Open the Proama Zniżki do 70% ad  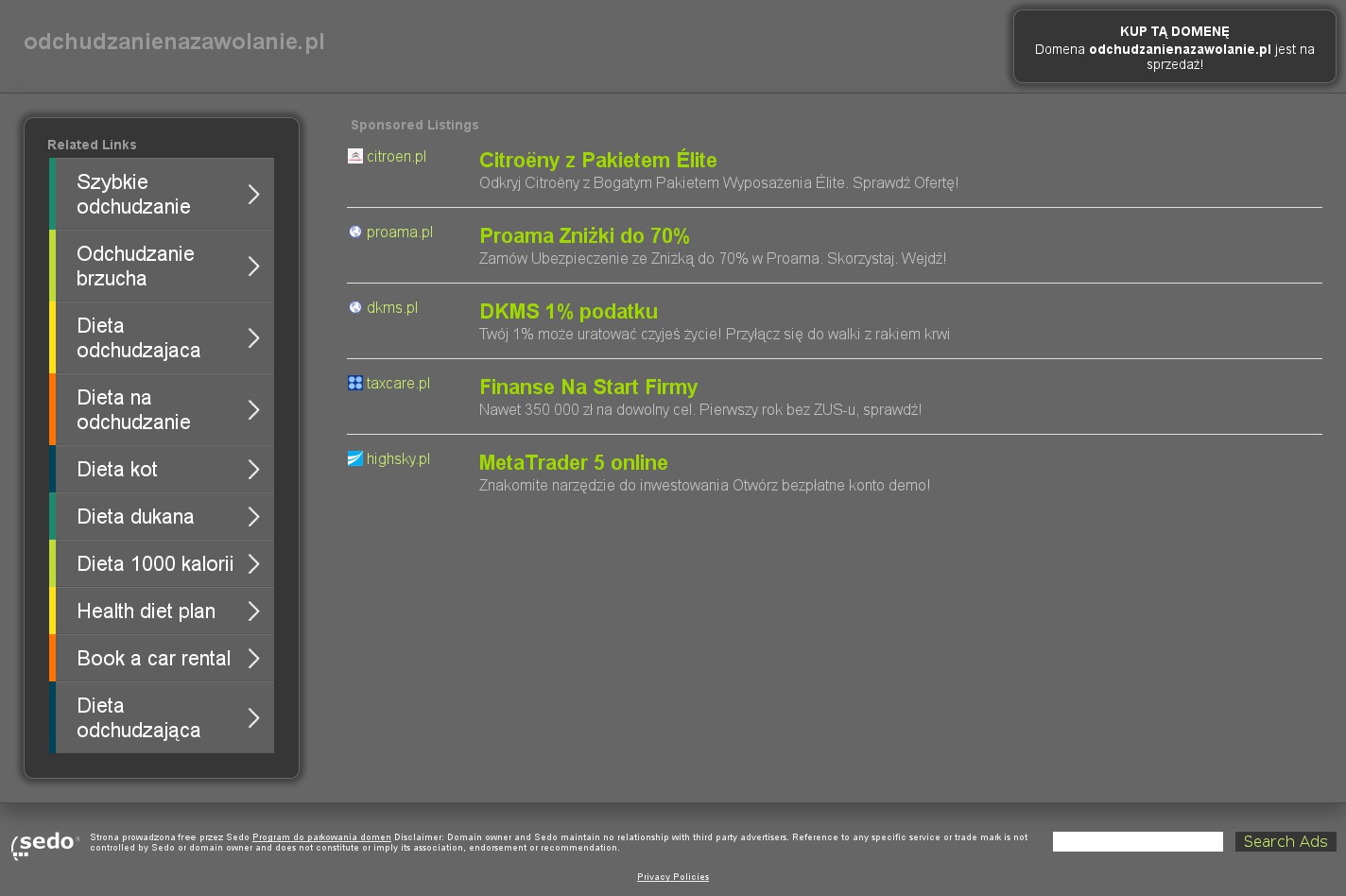click(x=584, y=235)
